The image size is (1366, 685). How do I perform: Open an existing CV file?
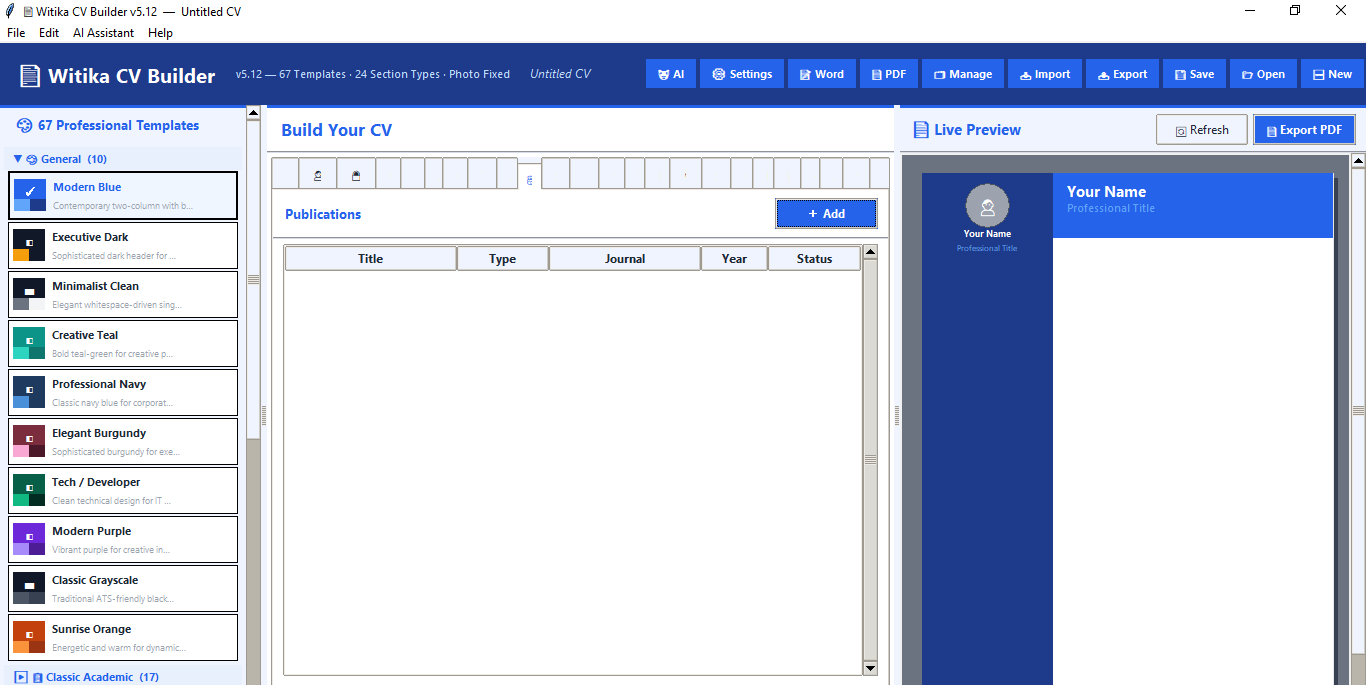(x=1263, y=74)
